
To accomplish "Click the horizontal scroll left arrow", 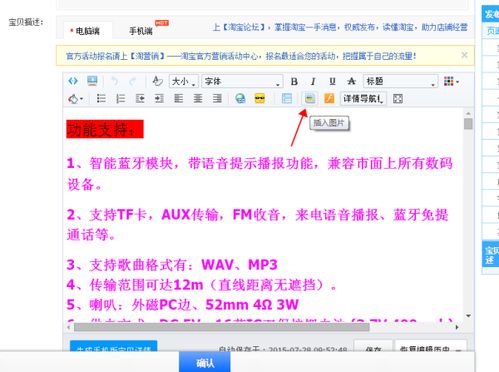I will point(69,327).
